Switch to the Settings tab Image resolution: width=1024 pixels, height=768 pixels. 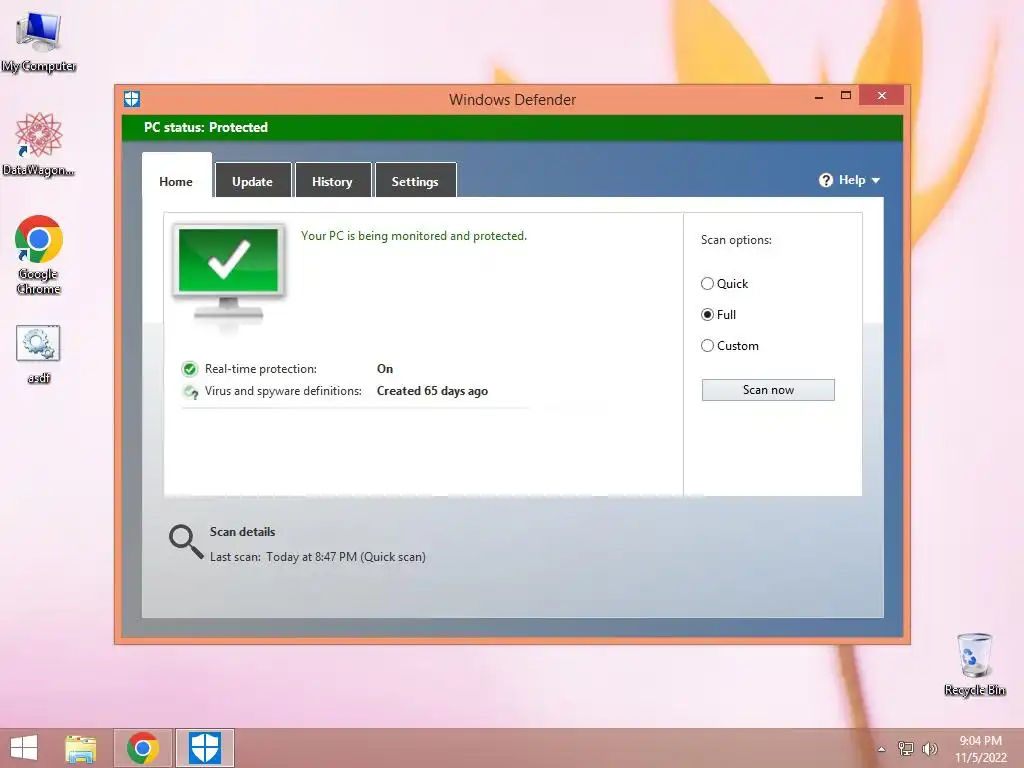click(415, 182)
